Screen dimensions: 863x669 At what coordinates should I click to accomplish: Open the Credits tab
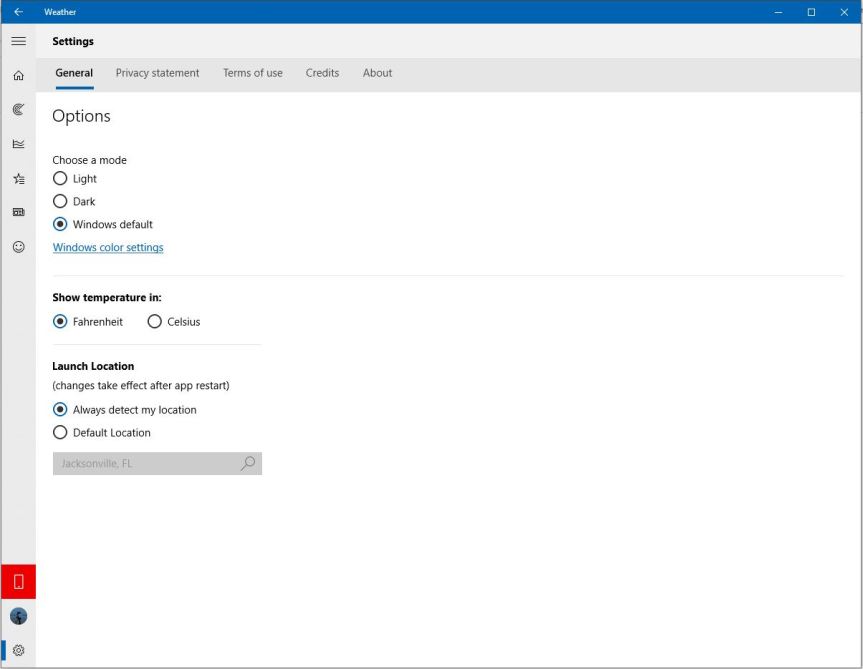pyautogui.click(x=322, y=73)
